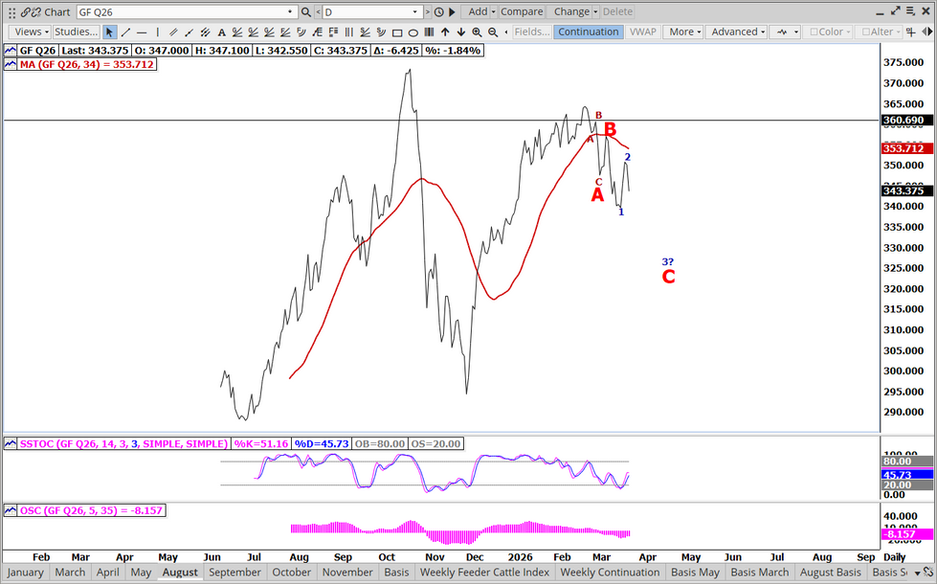Toggle the Alter checkbox

pyautogui.click(x=878, y=32)
